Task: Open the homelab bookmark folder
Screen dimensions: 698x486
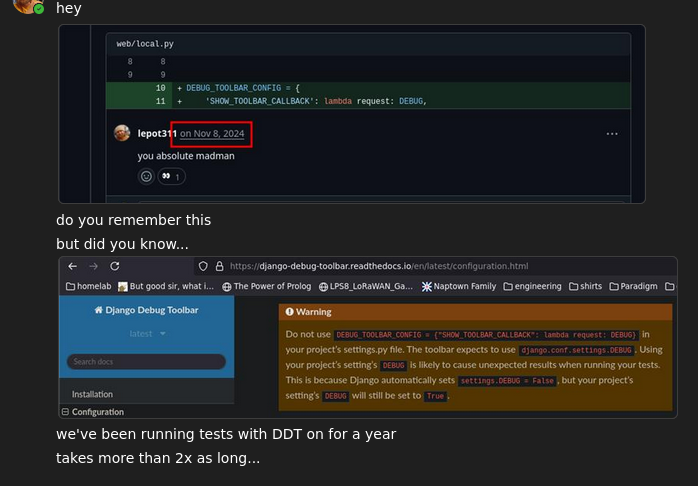Action: click(89, 286)
